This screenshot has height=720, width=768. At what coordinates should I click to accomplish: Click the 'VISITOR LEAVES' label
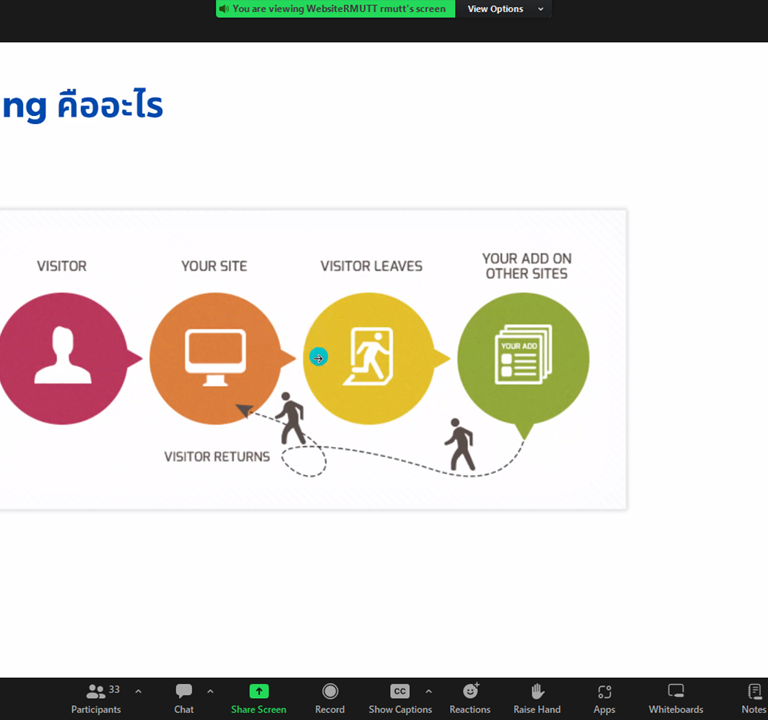tap(371, 266)
